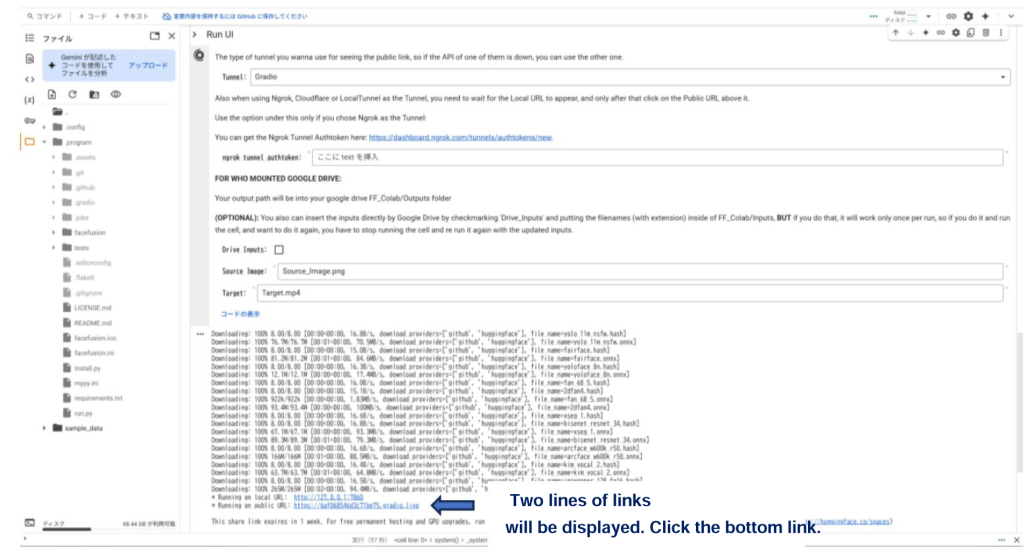Click the output options three-dot icon
1024x555 pixels.
click(x=200, y=334)
